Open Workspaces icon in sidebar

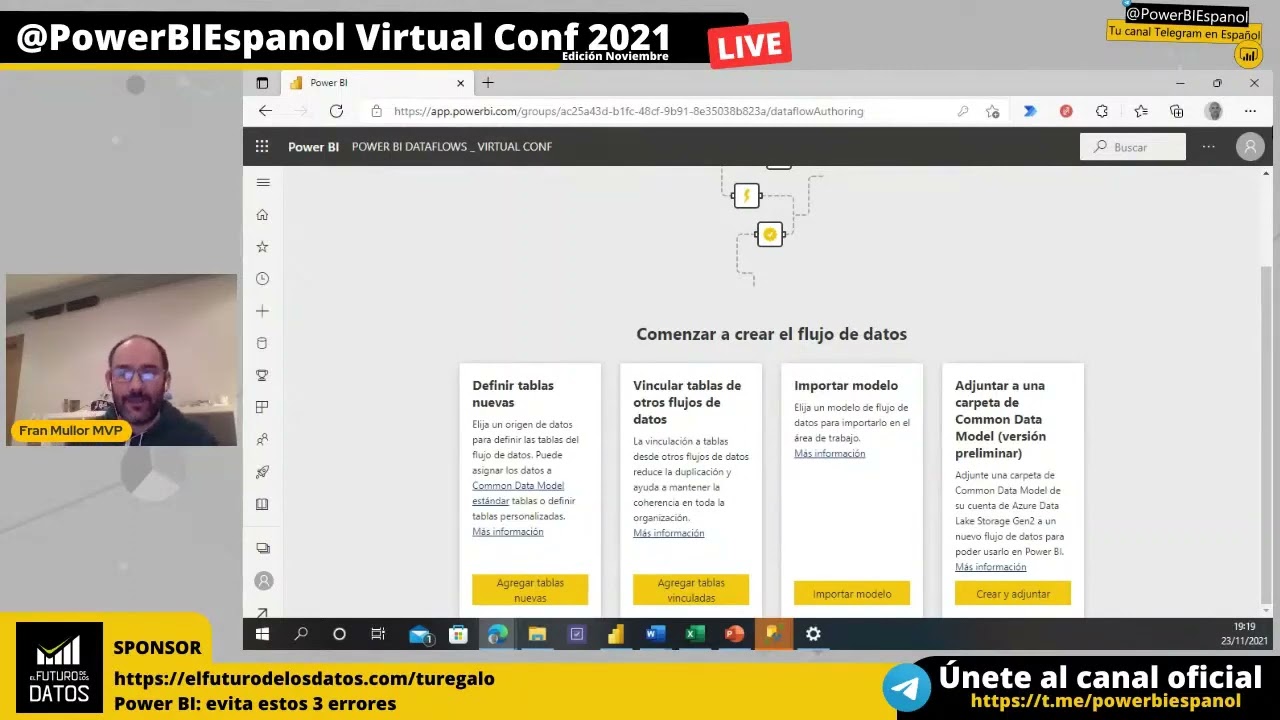(x=263, y=548)
